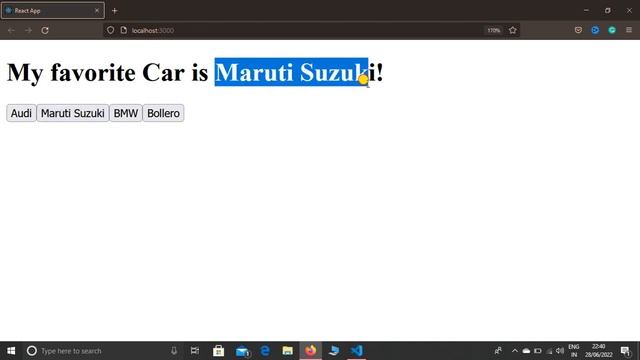Go forward to next page

pyautogui.click(x=28, y=30)
